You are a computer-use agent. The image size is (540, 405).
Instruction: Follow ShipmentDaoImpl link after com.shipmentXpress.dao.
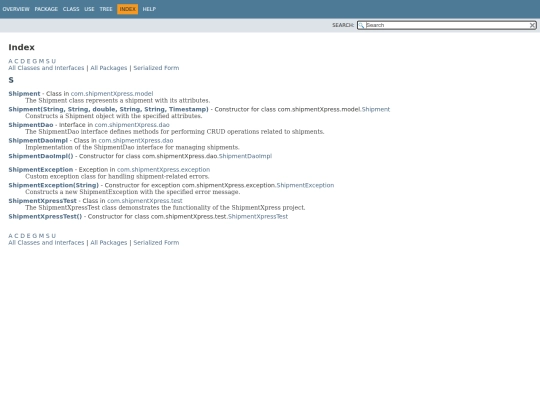click(246, 156)
